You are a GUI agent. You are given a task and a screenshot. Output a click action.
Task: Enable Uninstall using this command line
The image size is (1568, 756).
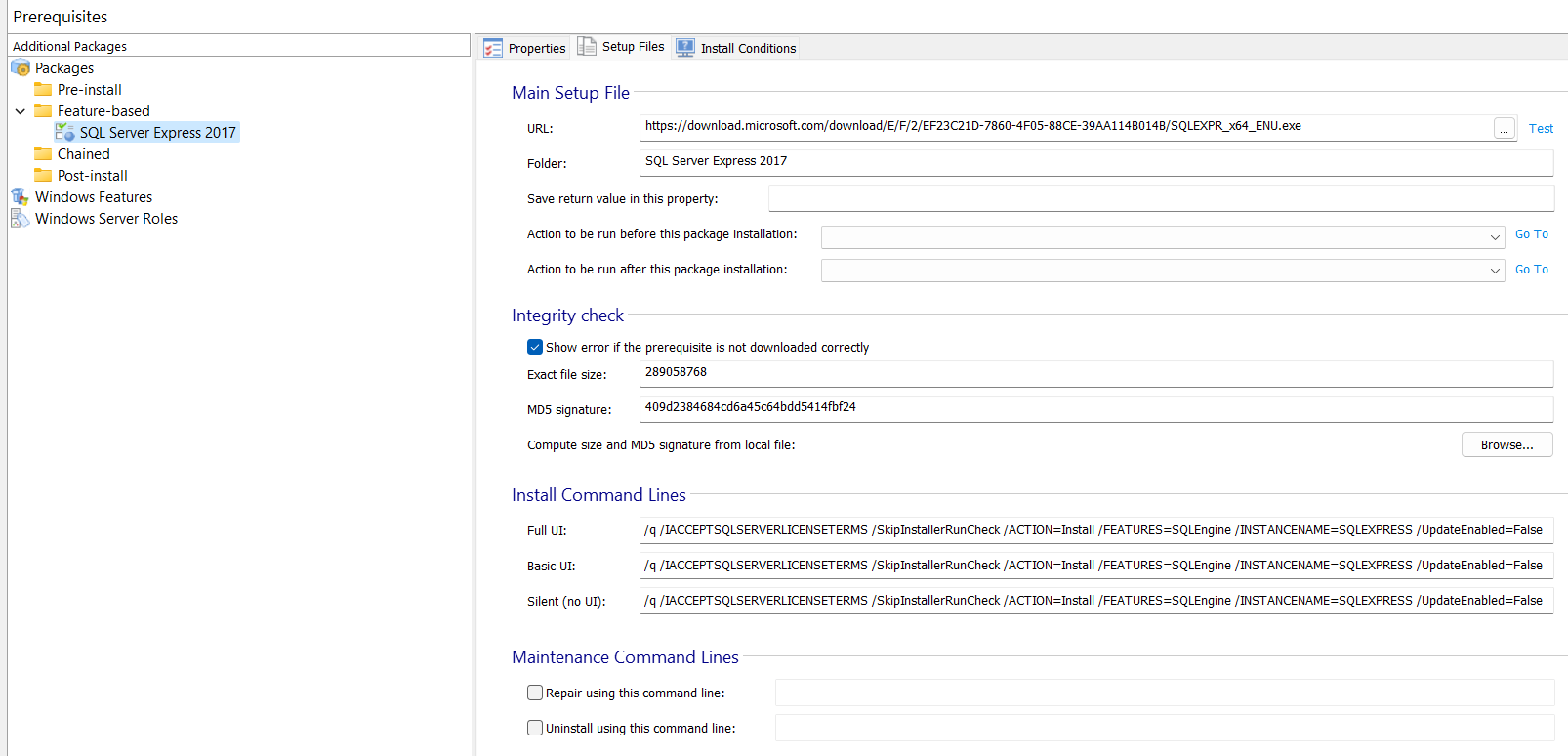(535, 728)
